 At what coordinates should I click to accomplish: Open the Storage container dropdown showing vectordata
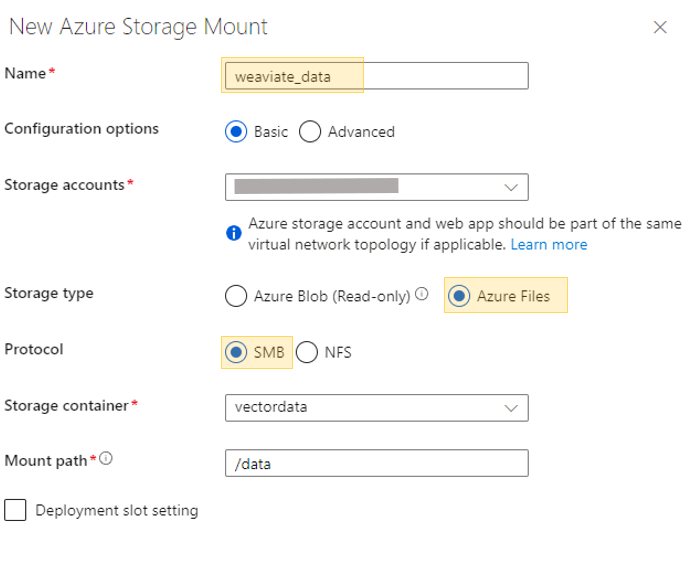coord(376,408)
